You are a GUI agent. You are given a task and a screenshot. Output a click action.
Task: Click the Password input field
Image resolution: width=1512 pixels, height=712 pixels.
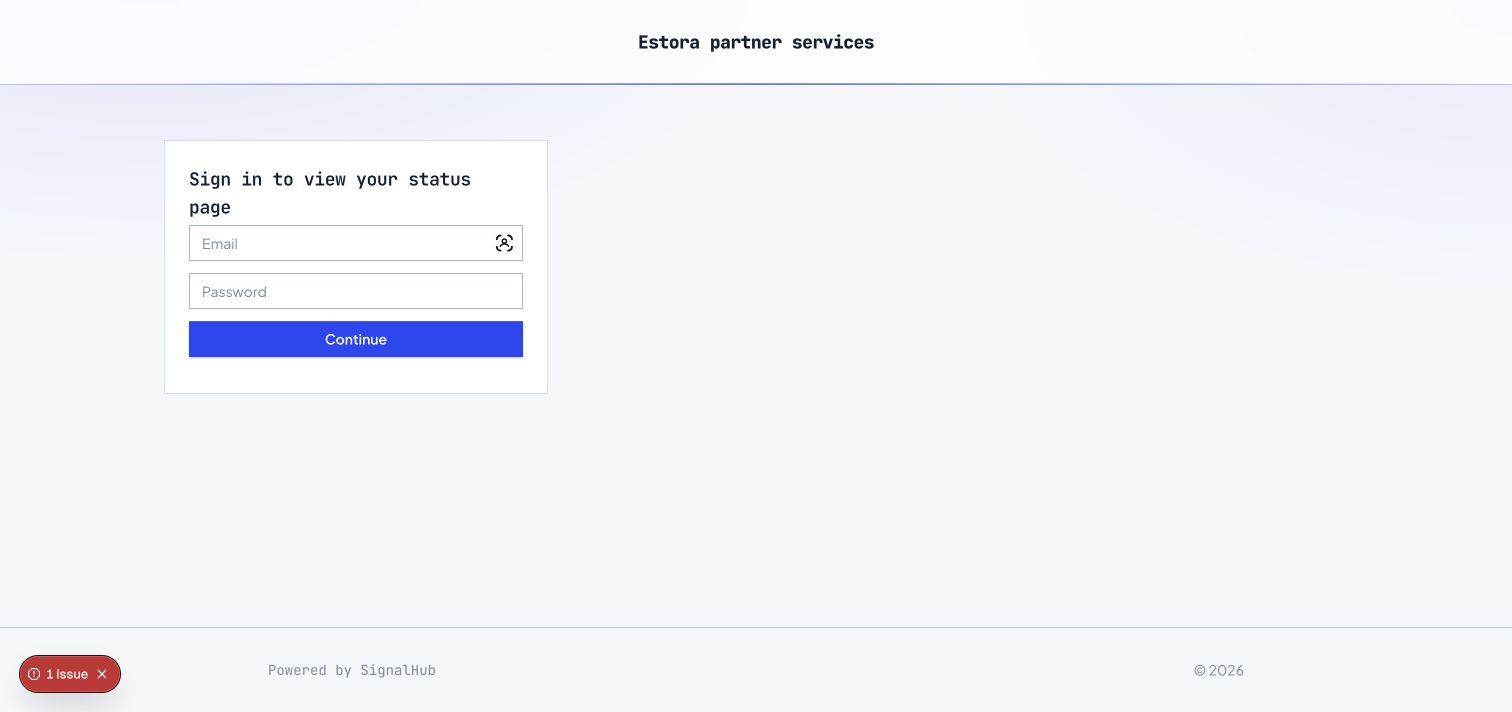355,291
